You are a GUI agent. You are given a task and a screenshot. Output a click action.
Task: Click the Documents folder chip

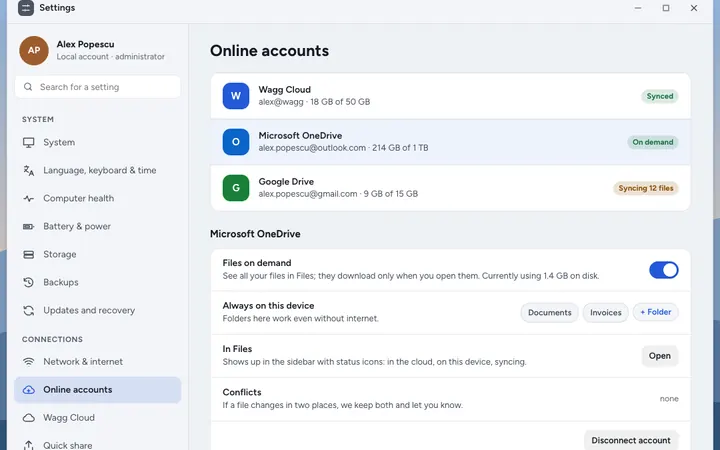coord(549,313)
